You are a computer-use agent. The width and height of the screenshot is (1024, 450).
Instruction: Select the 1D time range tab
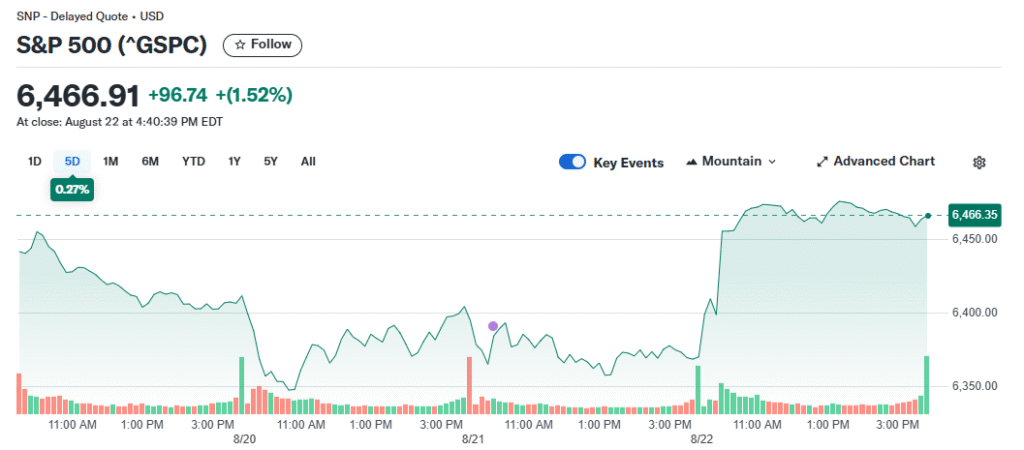(x=34, y=161)
